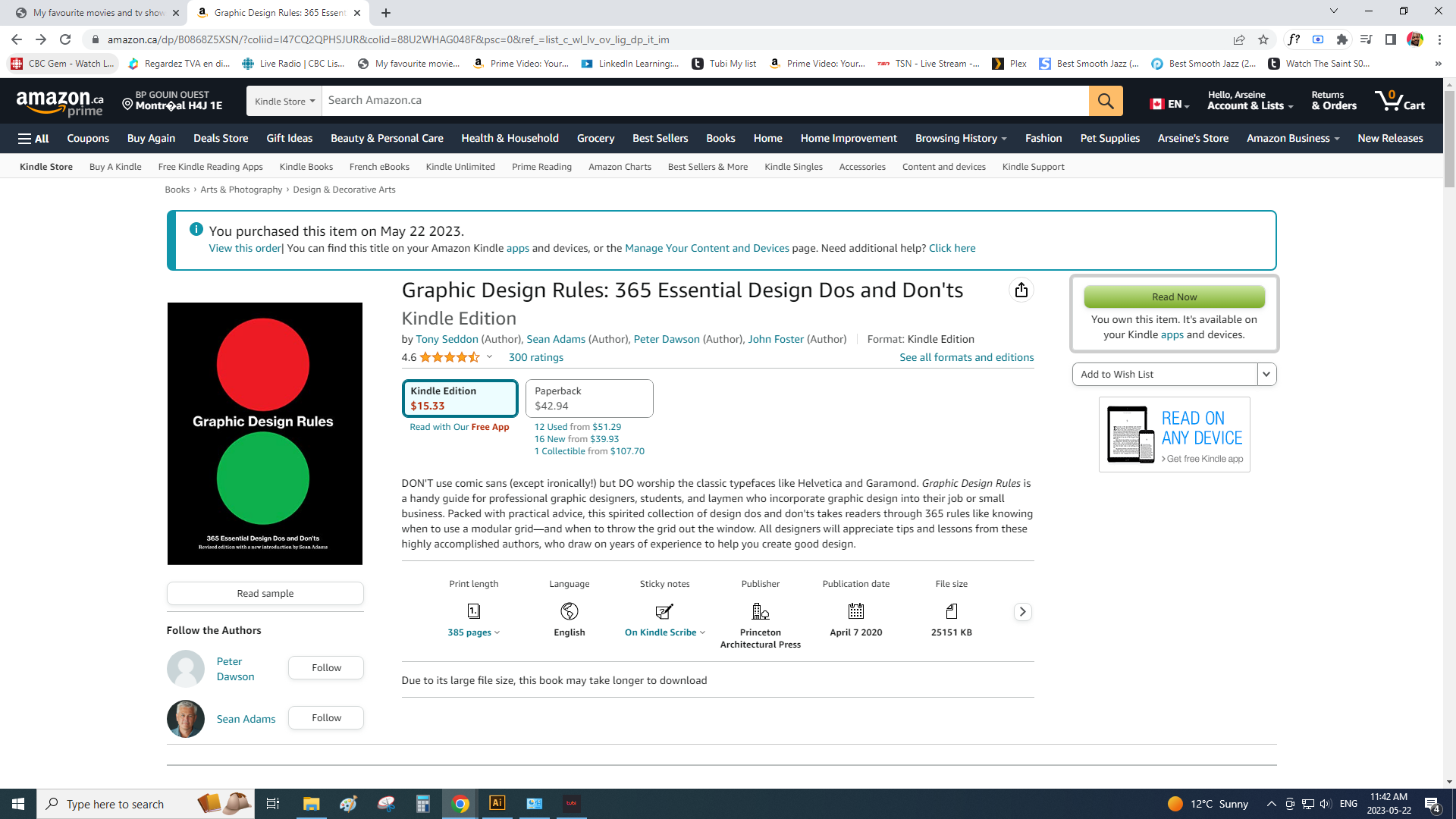Image resolution: width=1456 pixels, height=819 pixels.
Task: Select the Paperback format option
Action: click(x=588, y=398)
